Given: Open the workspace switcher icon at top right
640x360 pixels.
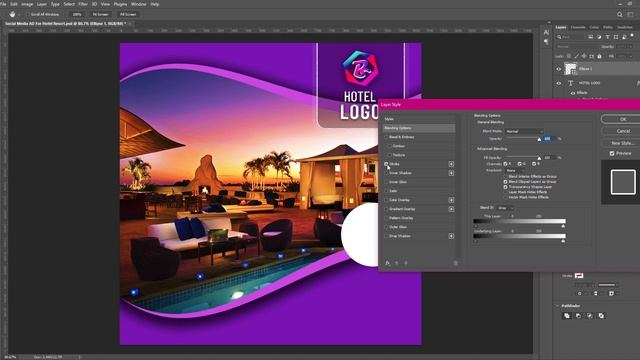Looking at the screenshot, I should point(631,14).
